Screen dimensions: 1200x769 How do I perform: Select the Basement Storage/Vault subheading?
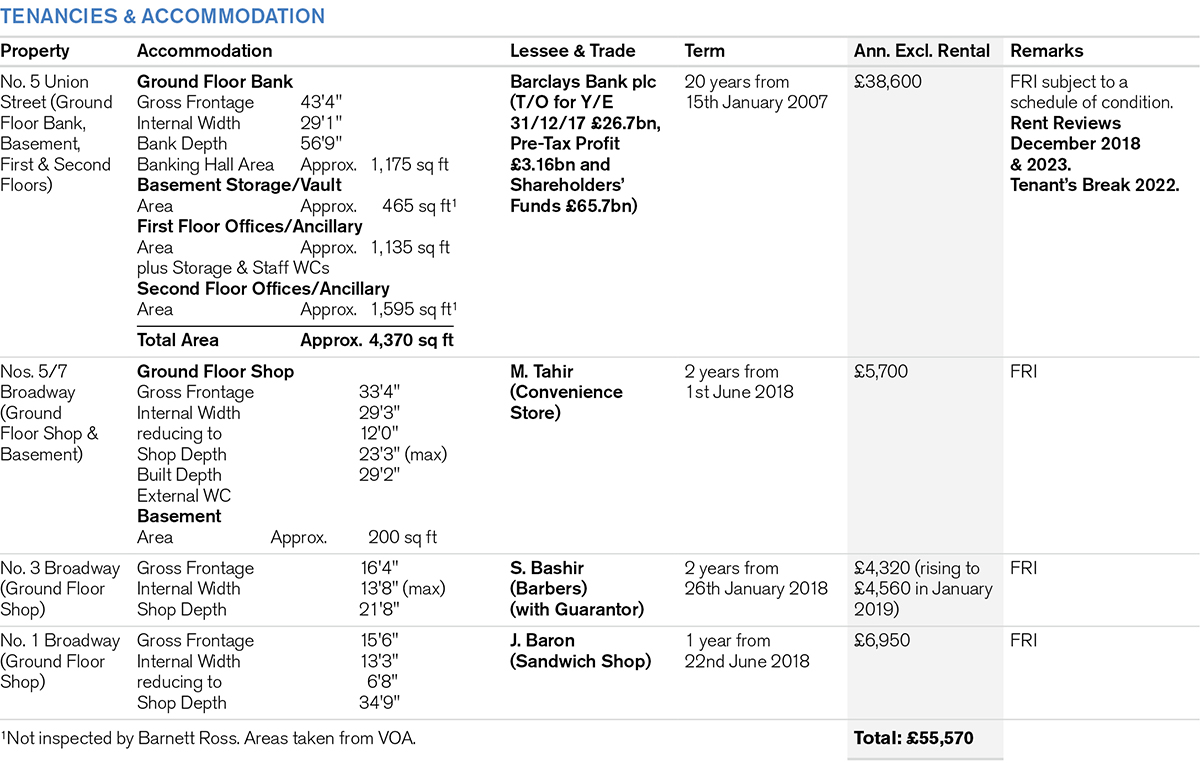239,185
